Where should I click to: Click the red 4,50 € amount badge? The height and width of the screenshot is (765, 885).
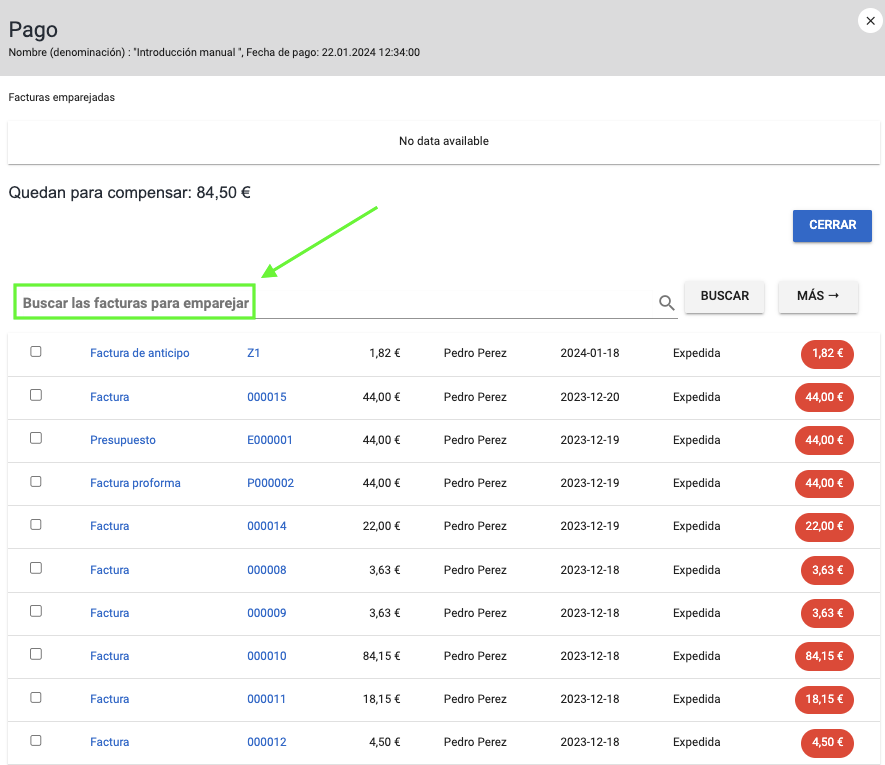click(x=827, y=743)
